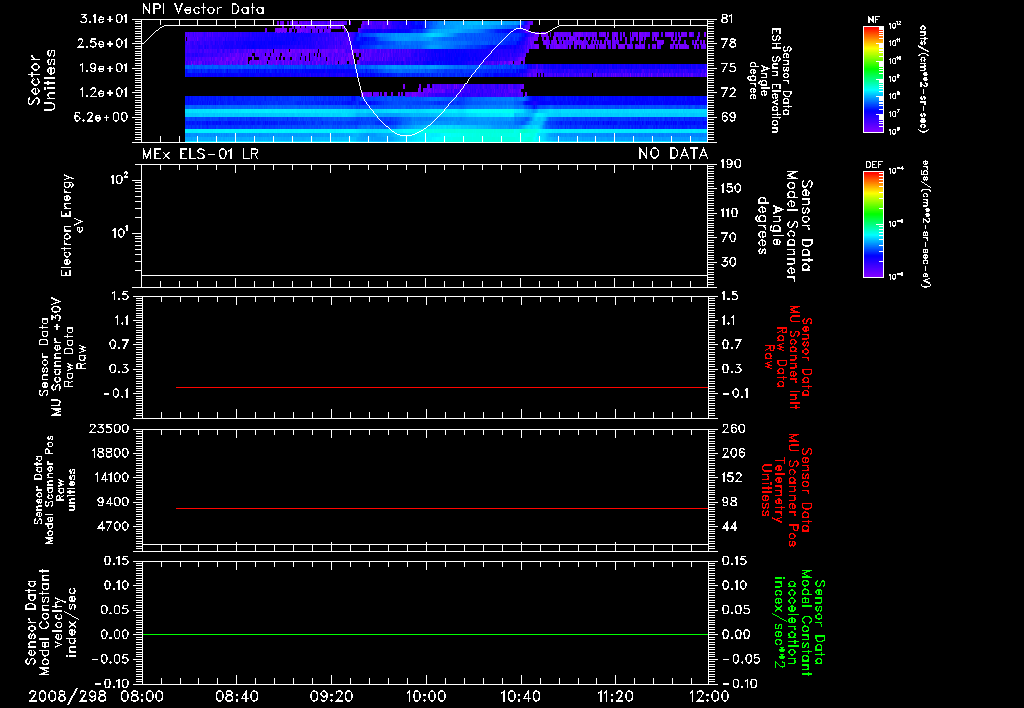
Task: Click the Sector Unitless axis label
Action: pos(42,80)
